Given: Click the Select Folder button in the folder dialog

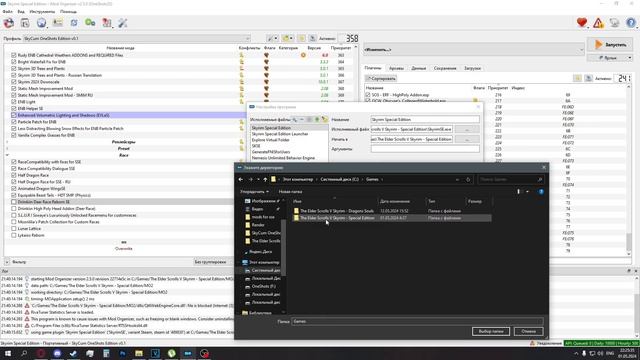Looking at the screenshot, I should point(491,331).
